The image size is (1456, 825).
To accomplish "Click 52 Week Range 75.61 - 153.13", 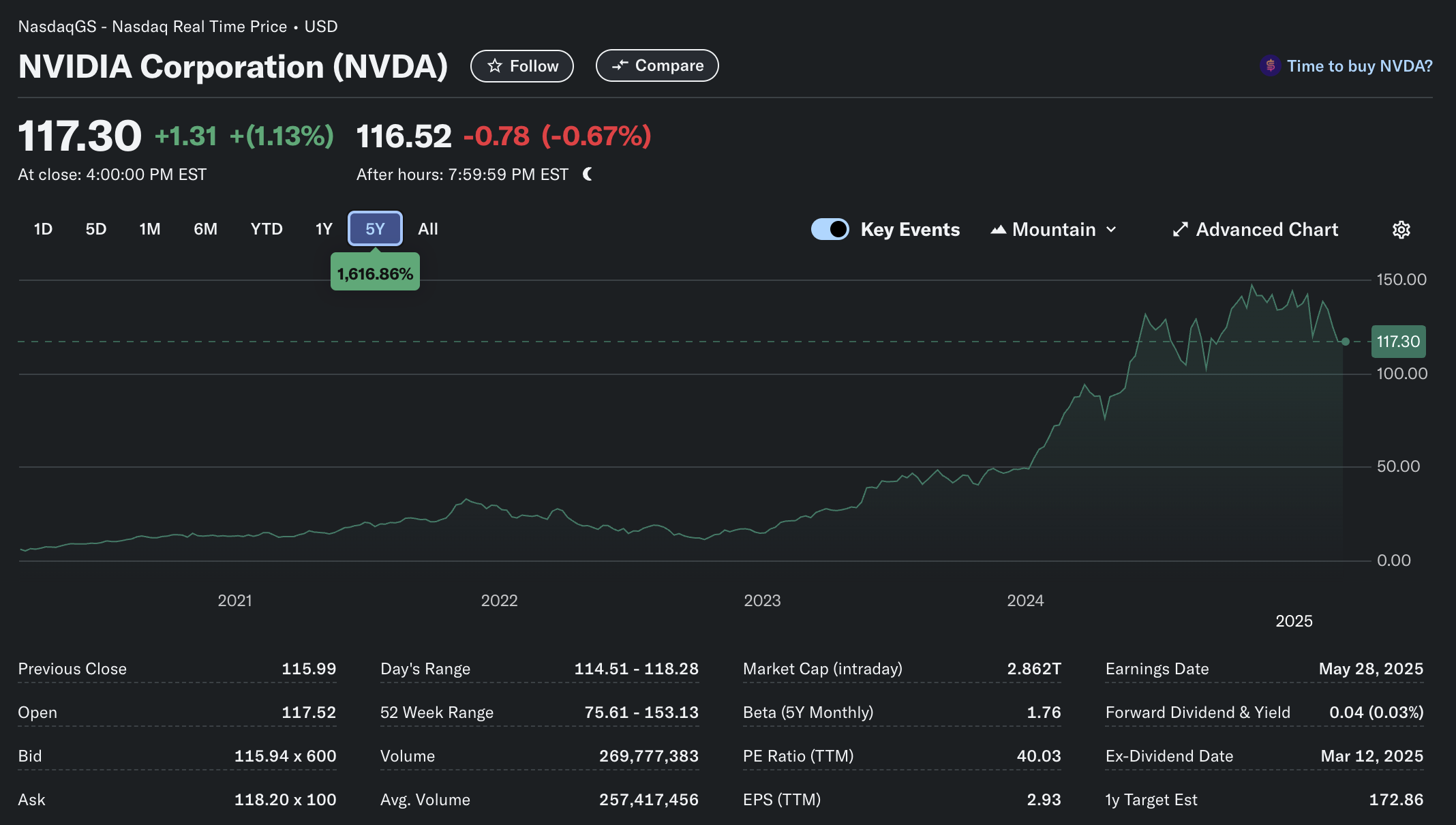I will coord(641,712).
